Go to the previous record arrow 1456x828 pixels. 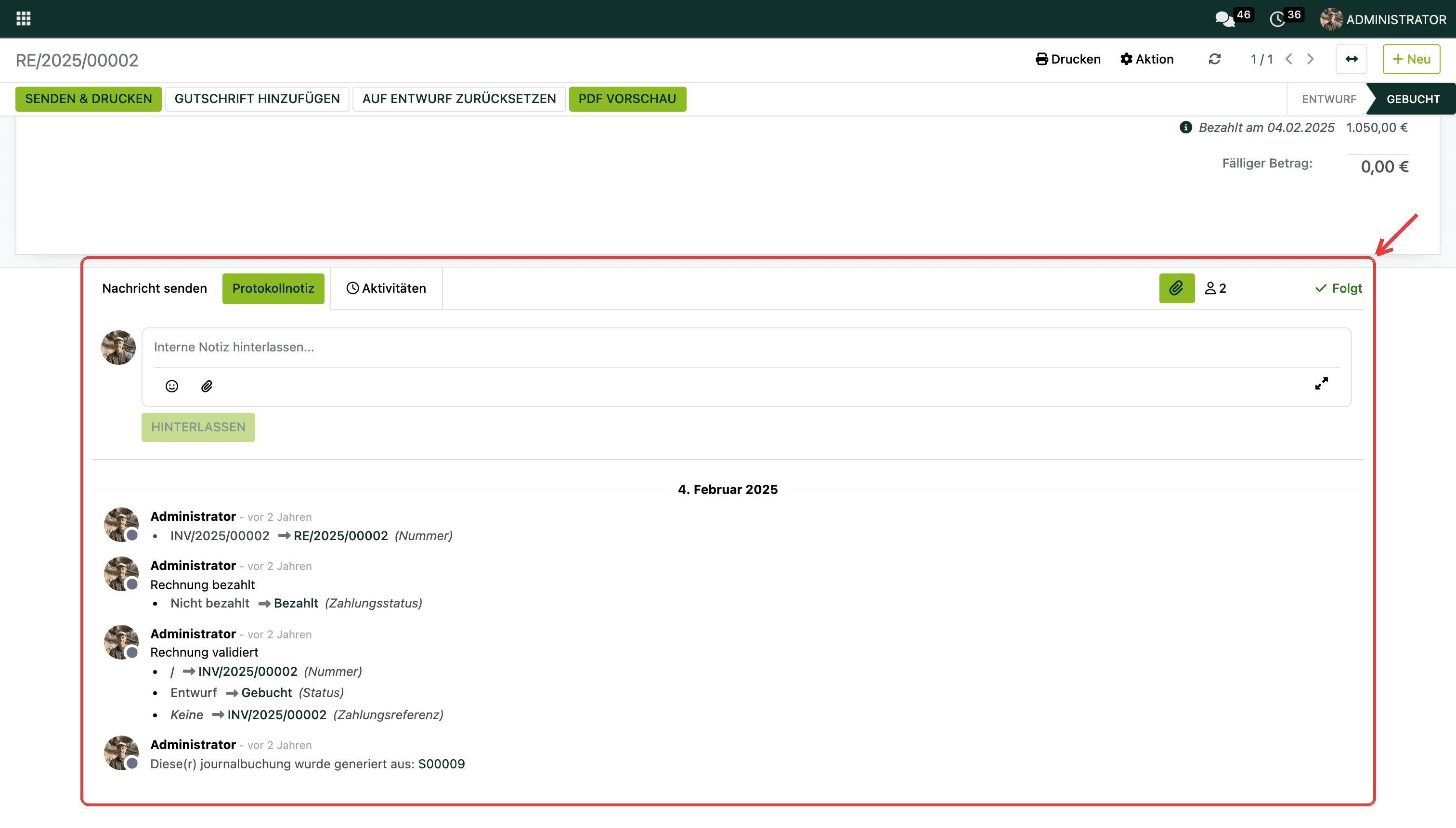[1289, 59]
